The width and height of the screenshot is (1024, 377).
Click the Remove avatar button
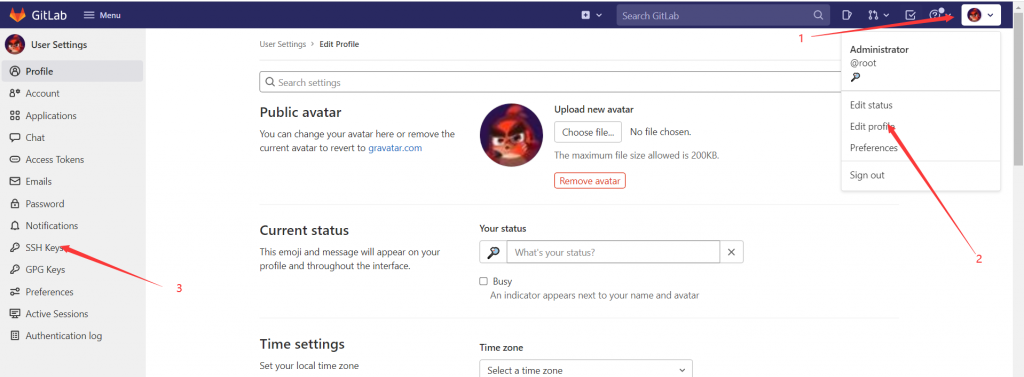pyautogui.click(x=590, y=180)
